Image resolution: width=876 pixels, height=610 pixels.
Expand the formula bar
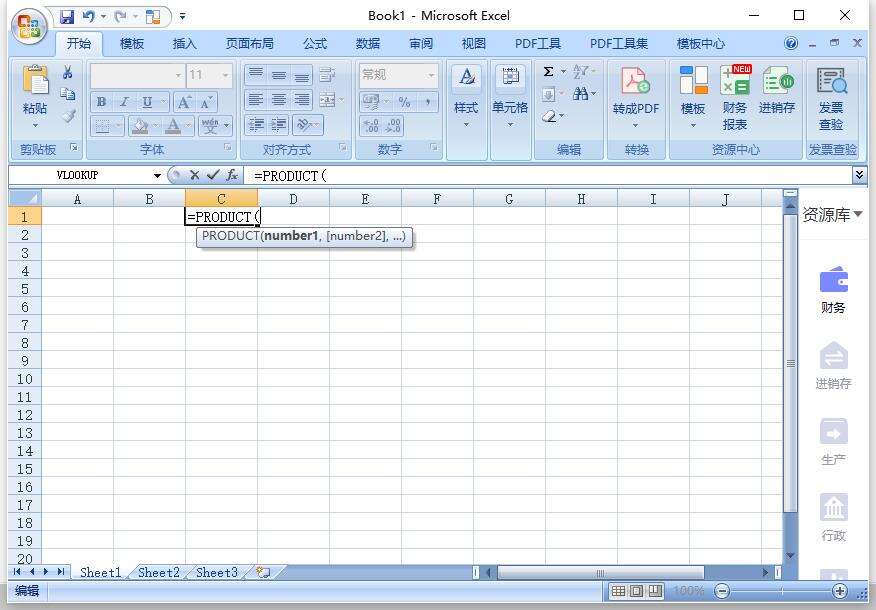[x=859, y=175]
